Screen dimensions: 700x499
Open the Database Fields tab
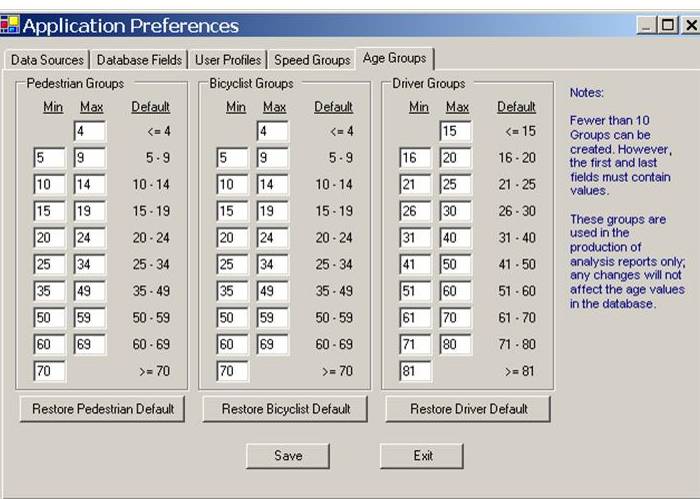[x=139, y=60]
